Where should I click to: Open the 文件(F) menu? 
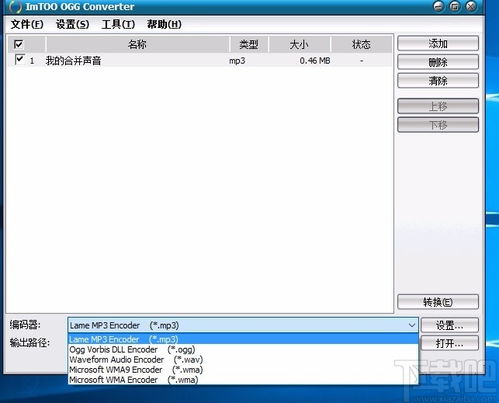pyautogui.click(x=27, y=24)
